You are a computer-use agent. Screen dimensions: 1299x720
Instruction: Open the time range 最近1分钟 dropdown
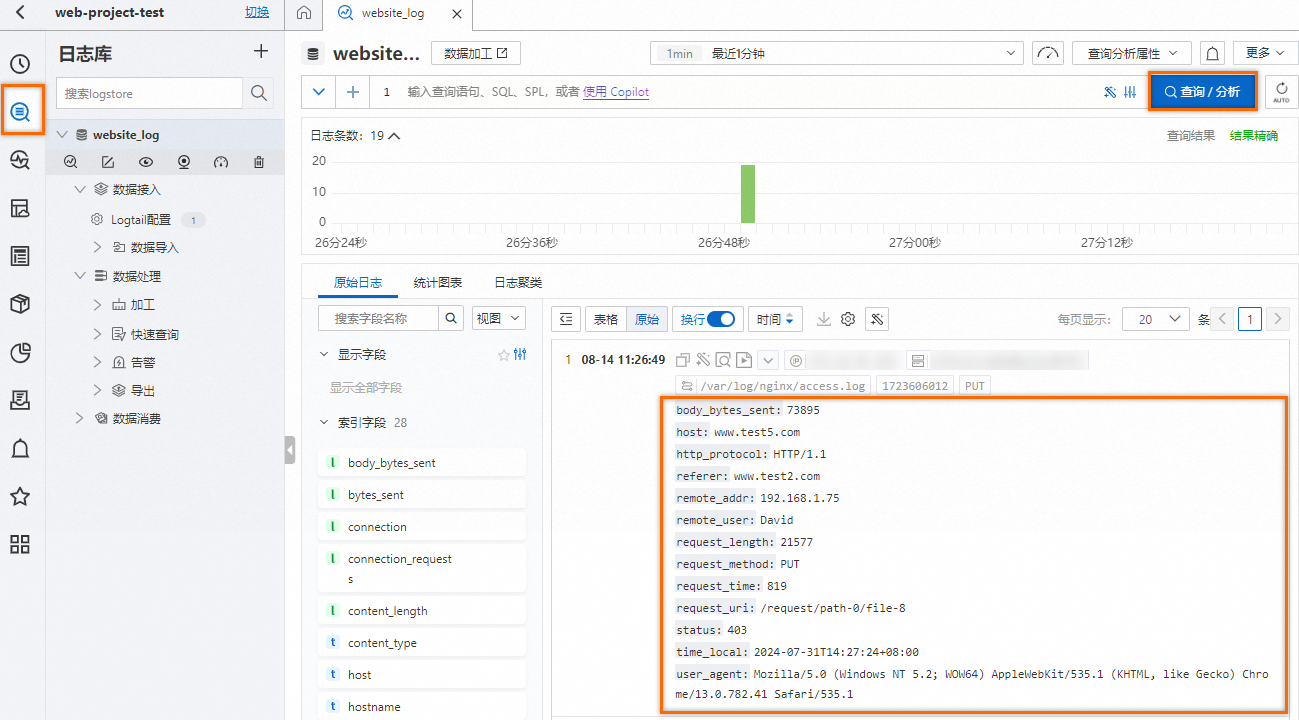836,53
